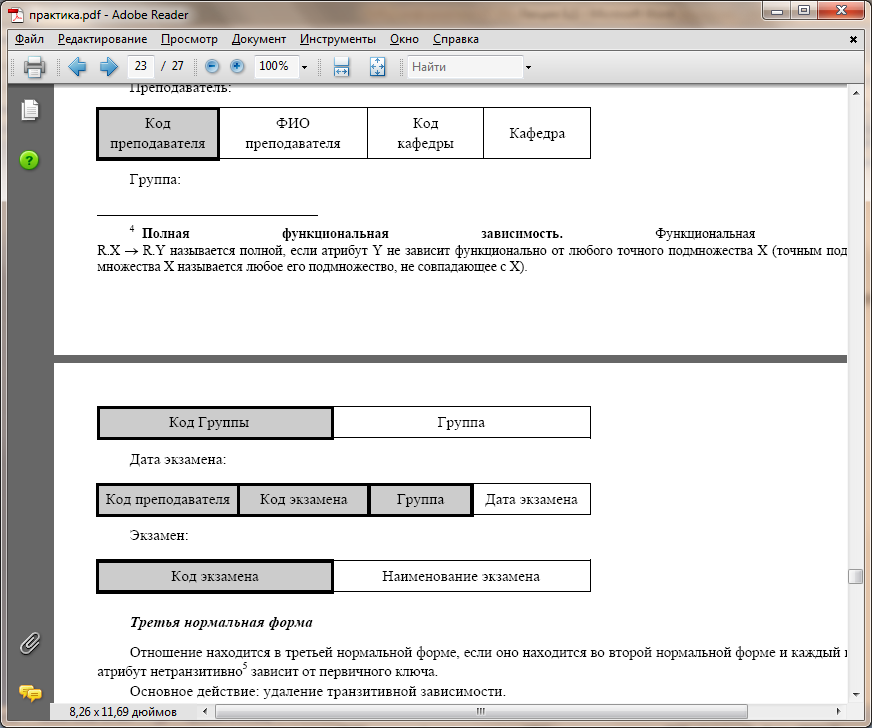Click the Код Группы table cell
Screen dimensions: 872x728
[x=215, y=423]
